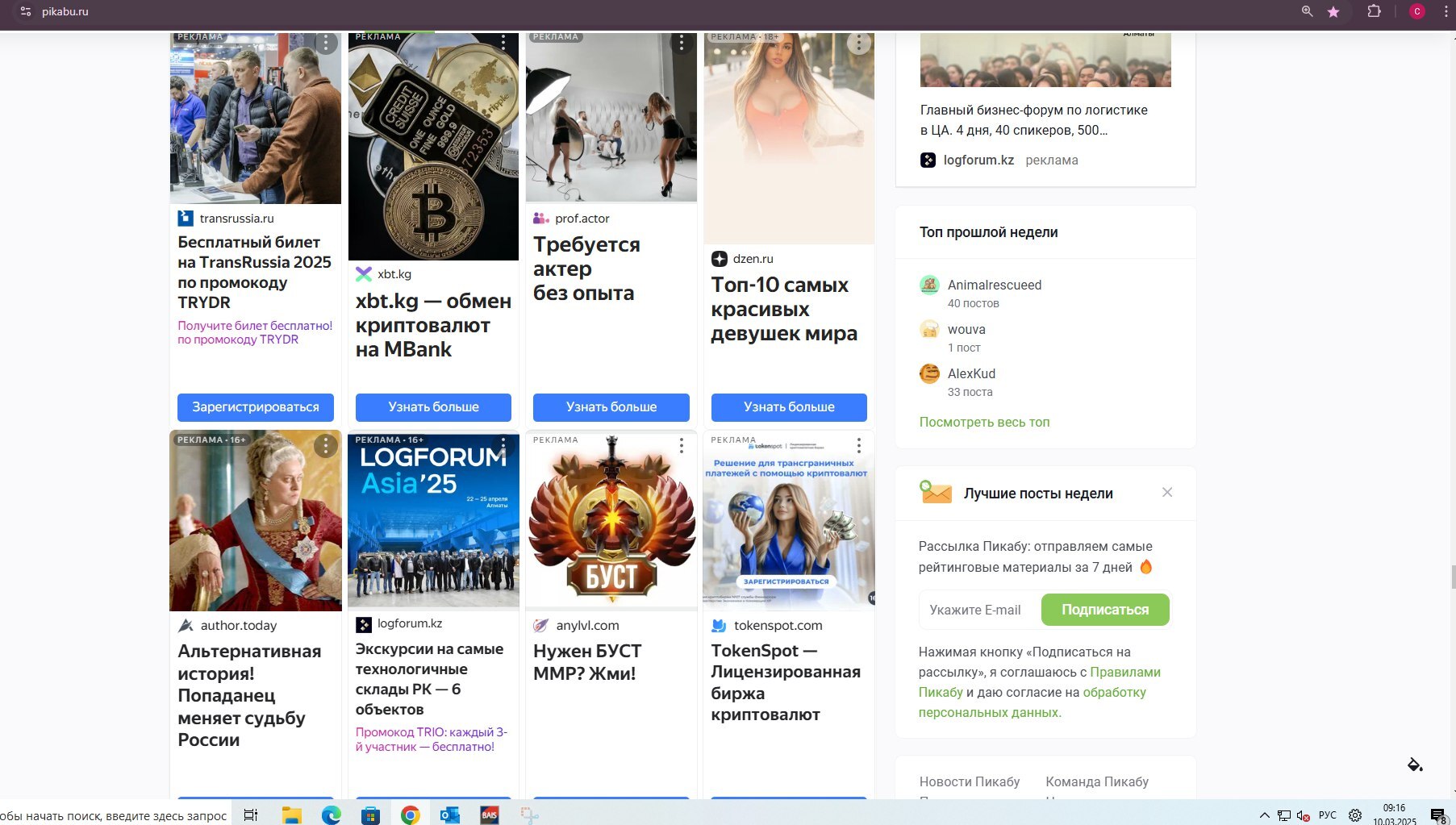Subscribe with the Подписаться button

(x=1105, y=610)
